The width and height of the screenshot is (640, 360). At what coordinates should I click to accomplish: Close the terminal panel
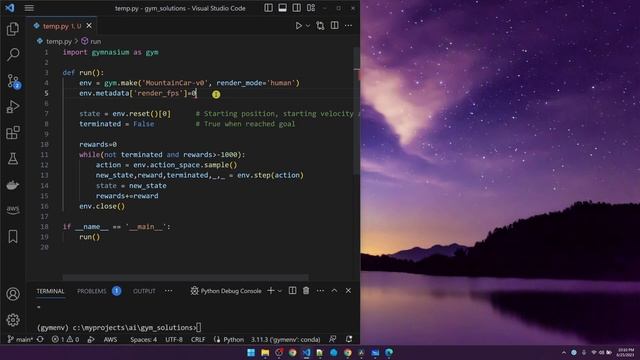(348, 291)
